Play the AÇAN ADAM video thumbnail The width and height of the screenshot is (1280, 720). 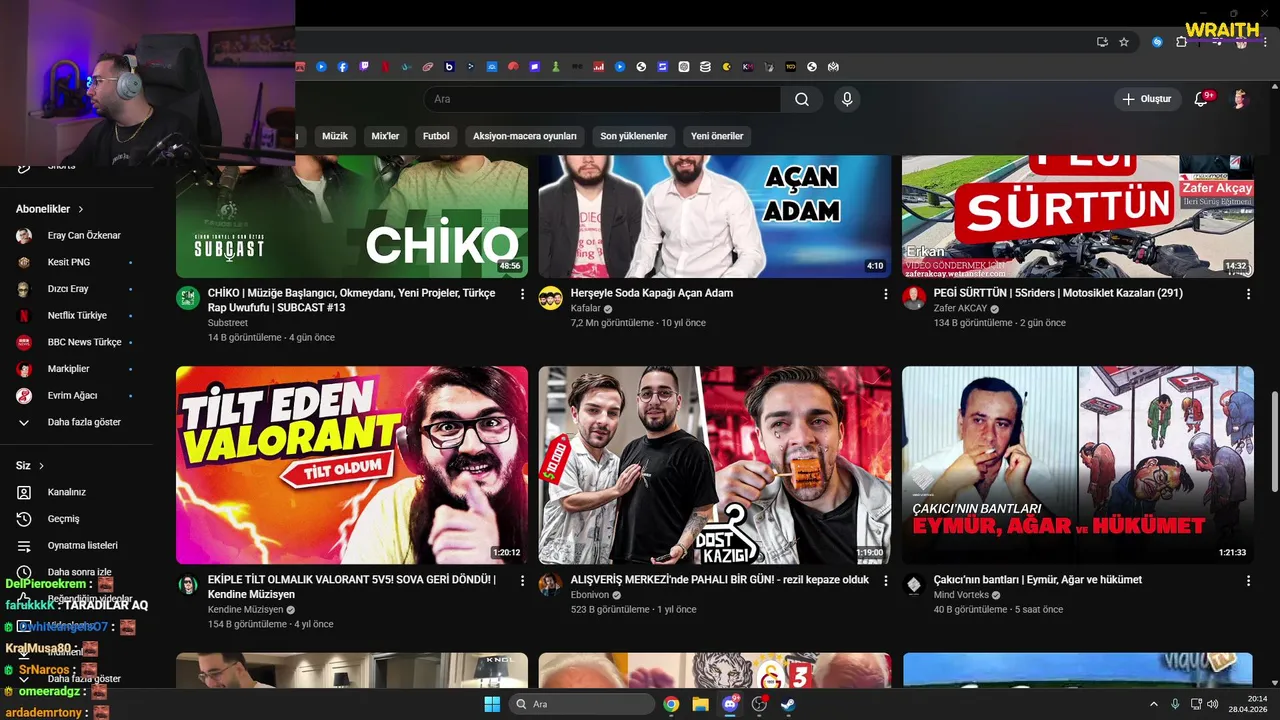click(x=715, y=216)
